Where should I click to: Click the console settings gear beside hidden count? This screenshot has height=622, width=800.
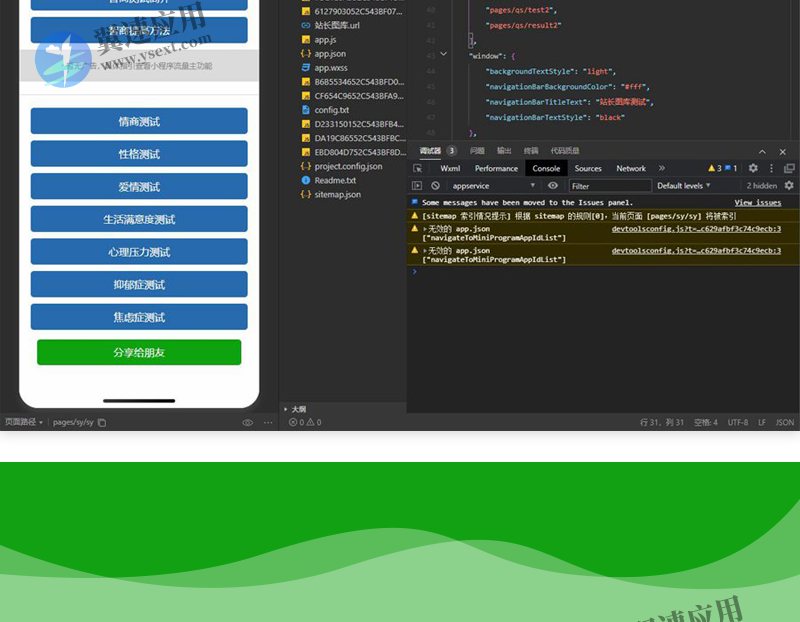(789, 186)
